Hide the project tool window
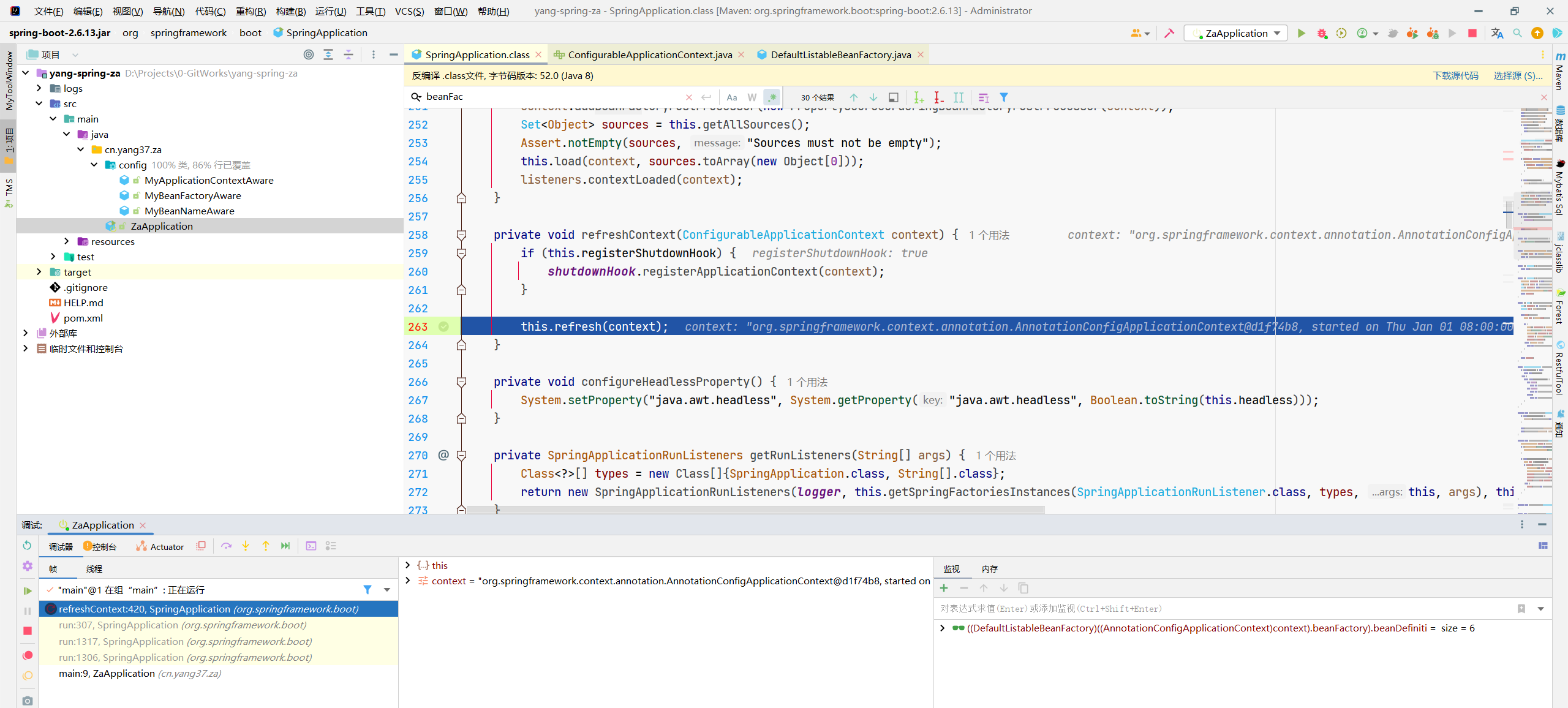This screenshot has width=1568, height=708. pyautogui.click(x=394, y=55)
